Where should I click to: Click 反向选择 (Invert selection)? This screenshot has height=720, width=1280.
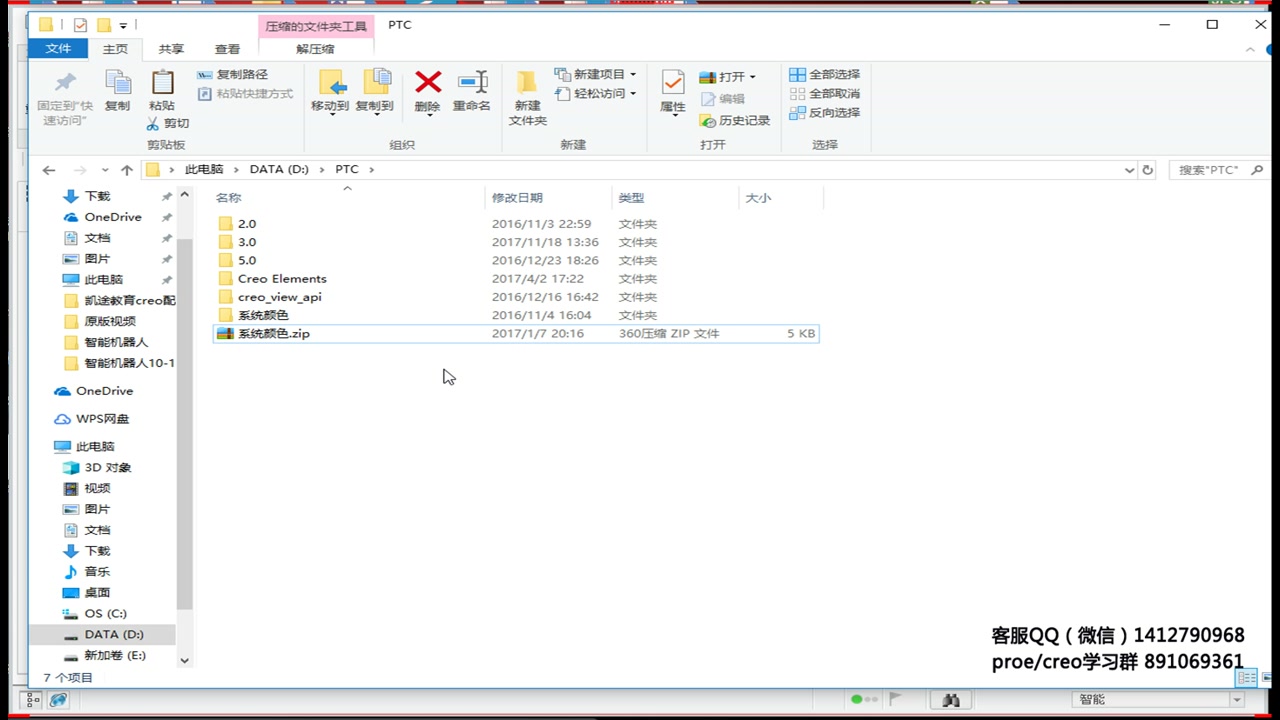pyautogui.click(x=825, y=112)
